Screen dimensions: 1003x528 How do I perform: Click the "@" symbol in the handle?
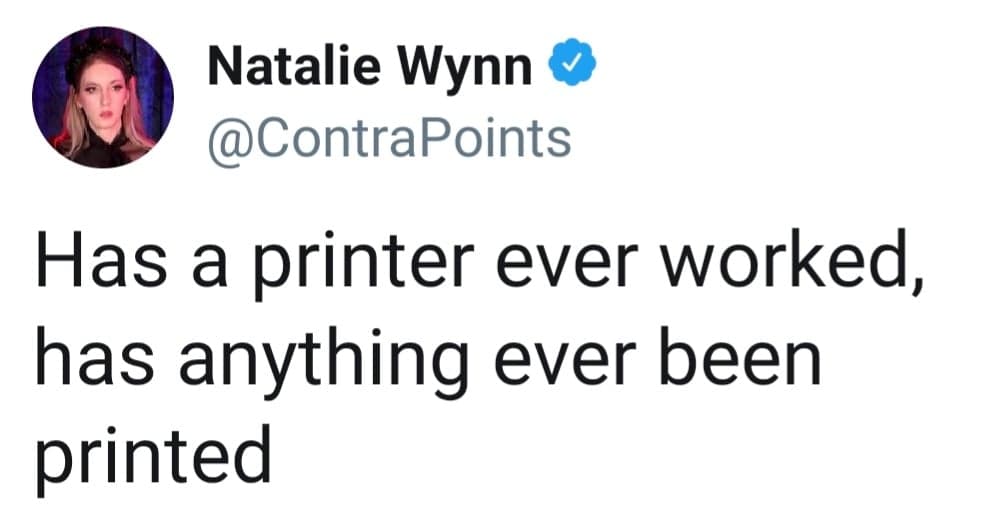point(224,138)
